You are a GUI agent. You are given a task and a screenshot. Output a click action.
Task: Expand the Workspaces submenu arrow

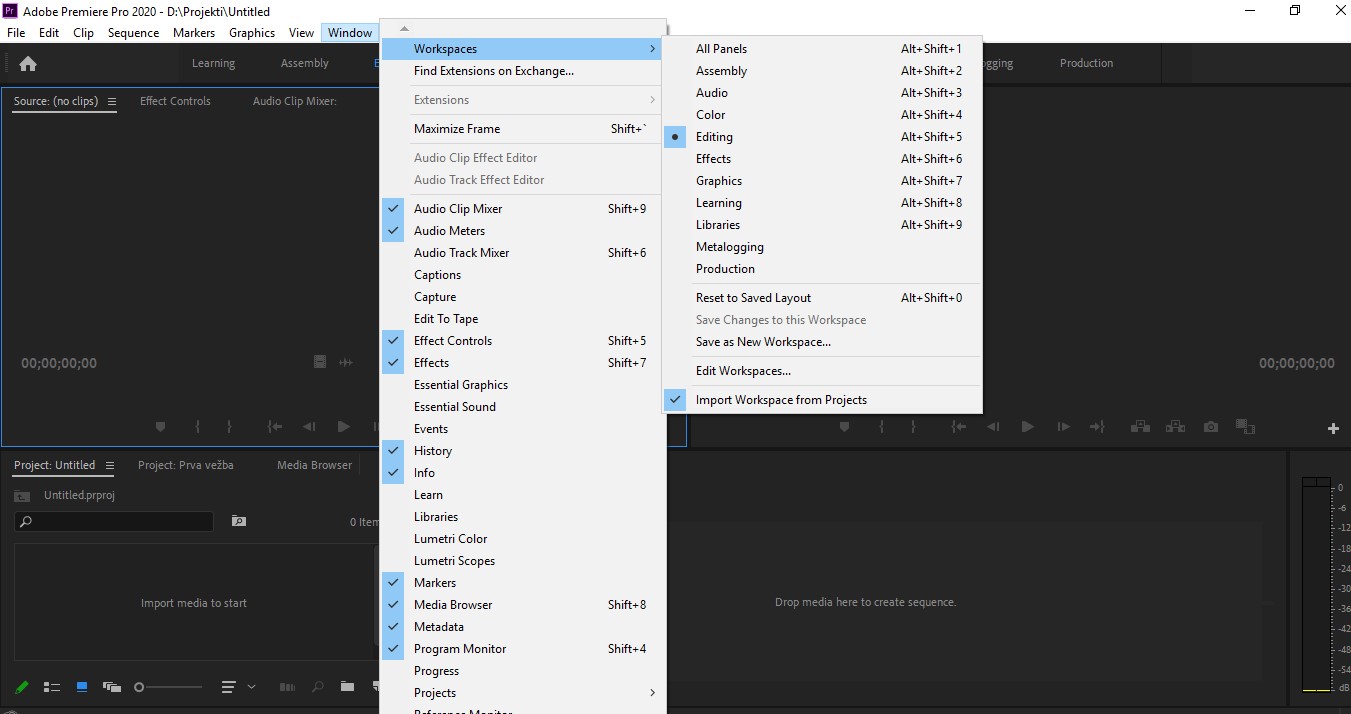coord(652,49)
